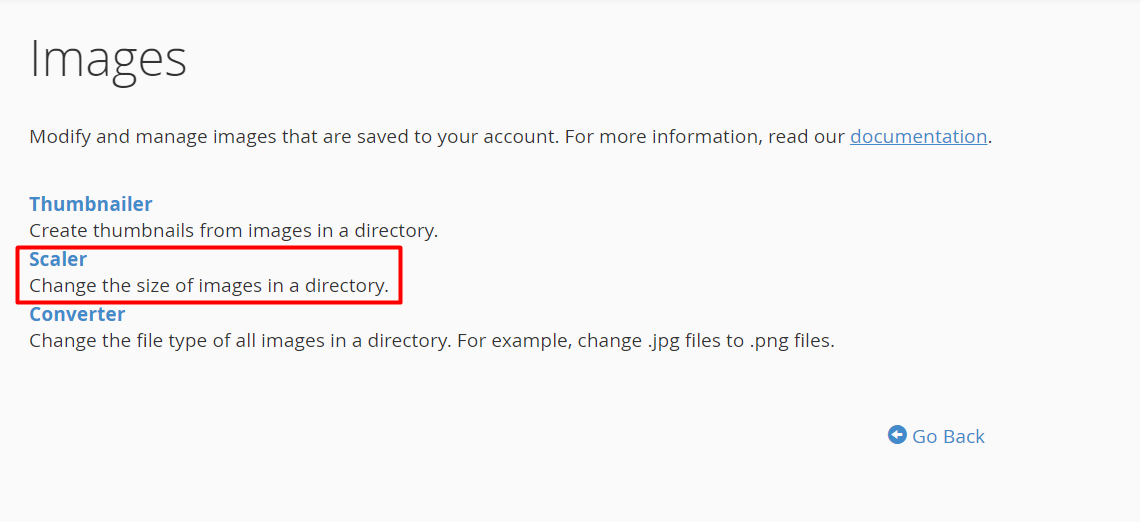The image size is (1140, 522).
Task: Click the 'Modify and manage images' intro text
Action: tap(293, 137)
